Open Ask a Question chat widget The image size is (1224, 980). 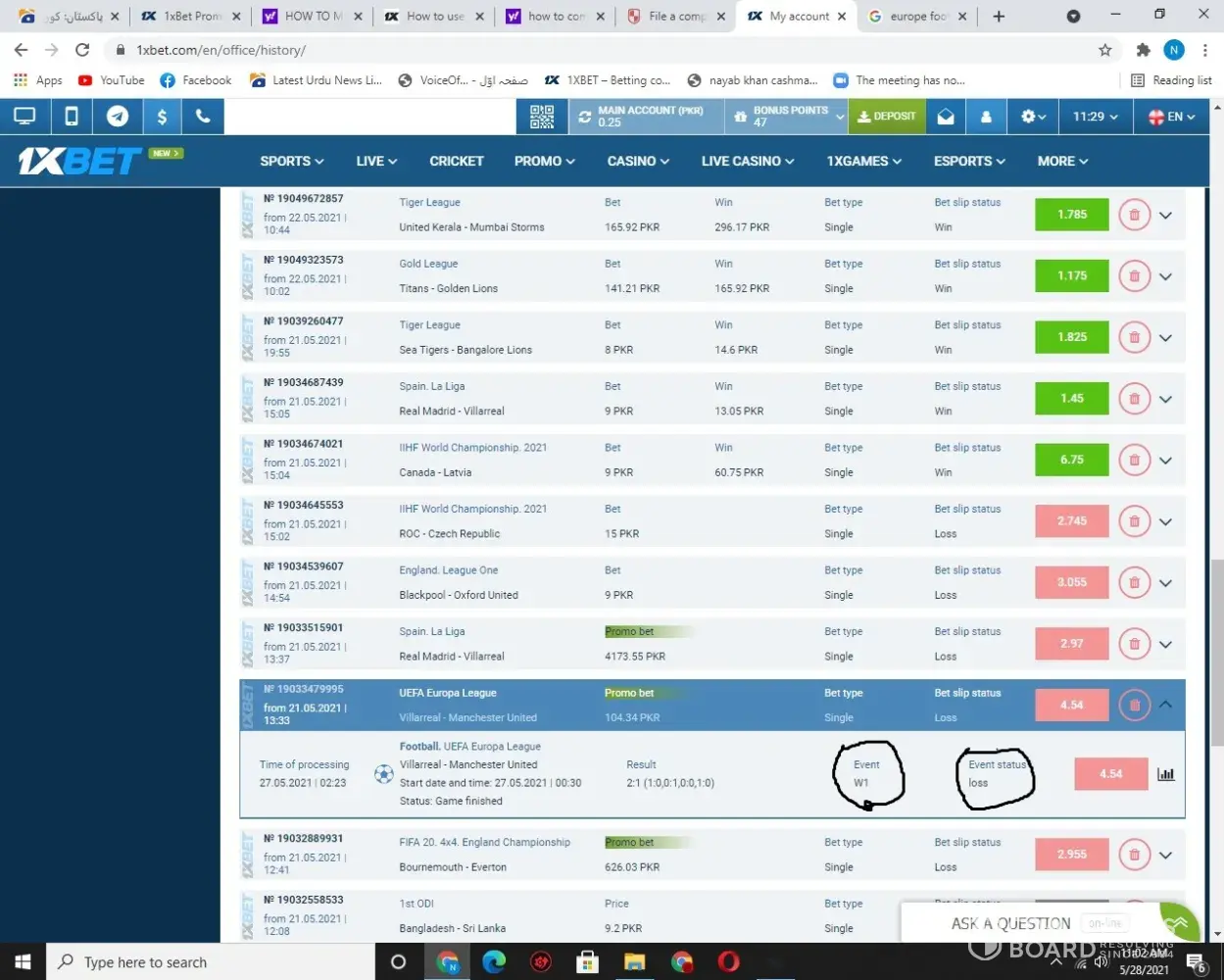(x=1010, y=923)
